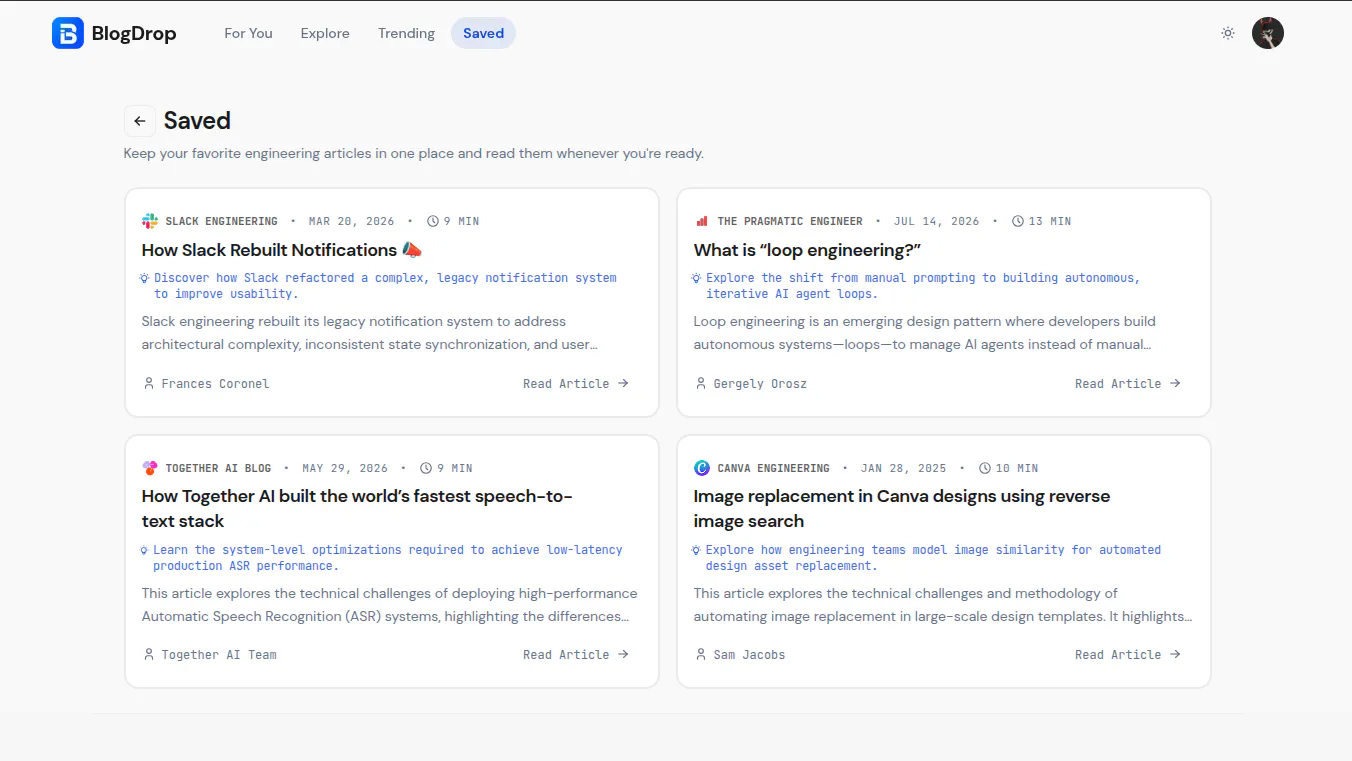Viewport: 1352px width, 761px height.
Task: Click the Canva Engineering logo icon
Action: [x=702, y=468]
